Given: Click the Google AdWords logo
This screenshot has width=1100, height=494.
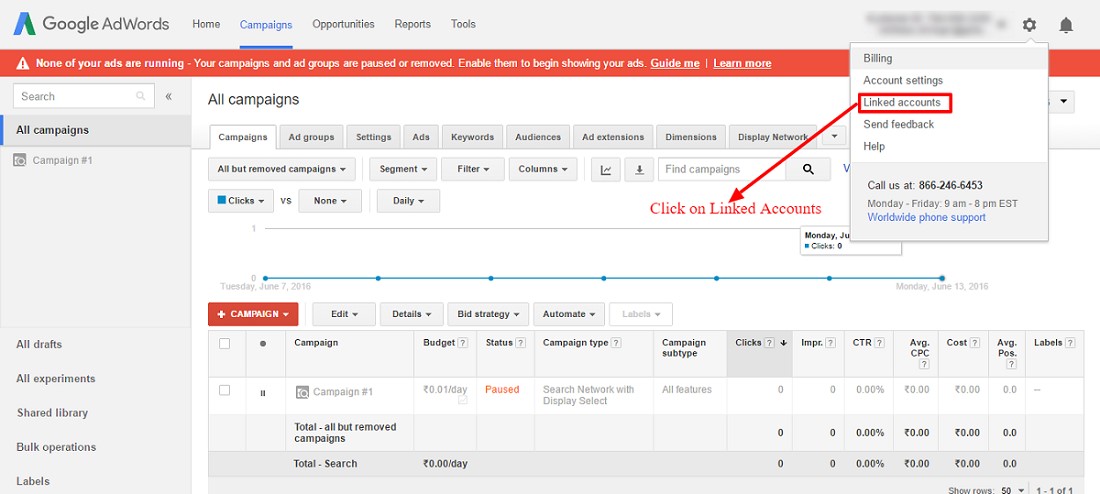Looking at the screenshot, I should pos(91,24).
